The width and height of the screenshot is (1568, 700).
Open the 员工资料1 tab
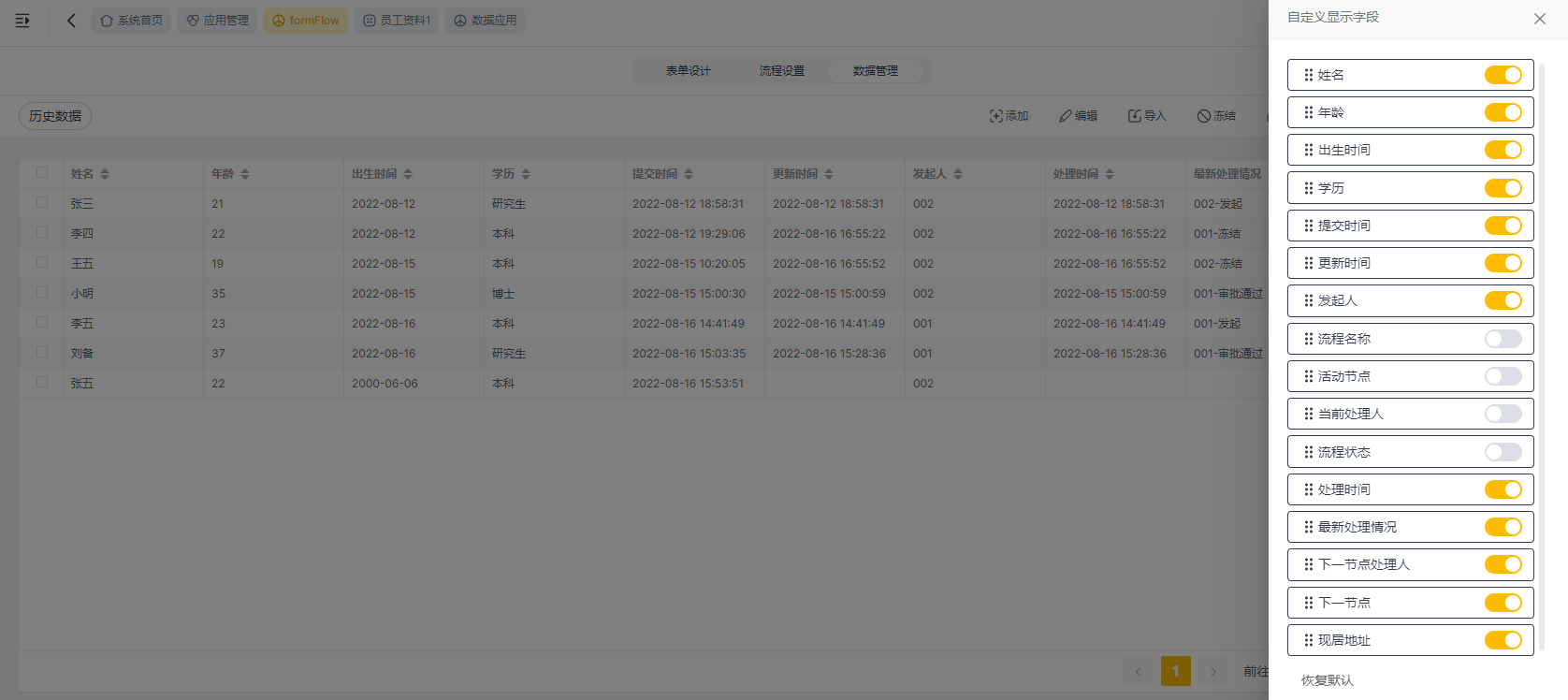(x=397, y=21)
